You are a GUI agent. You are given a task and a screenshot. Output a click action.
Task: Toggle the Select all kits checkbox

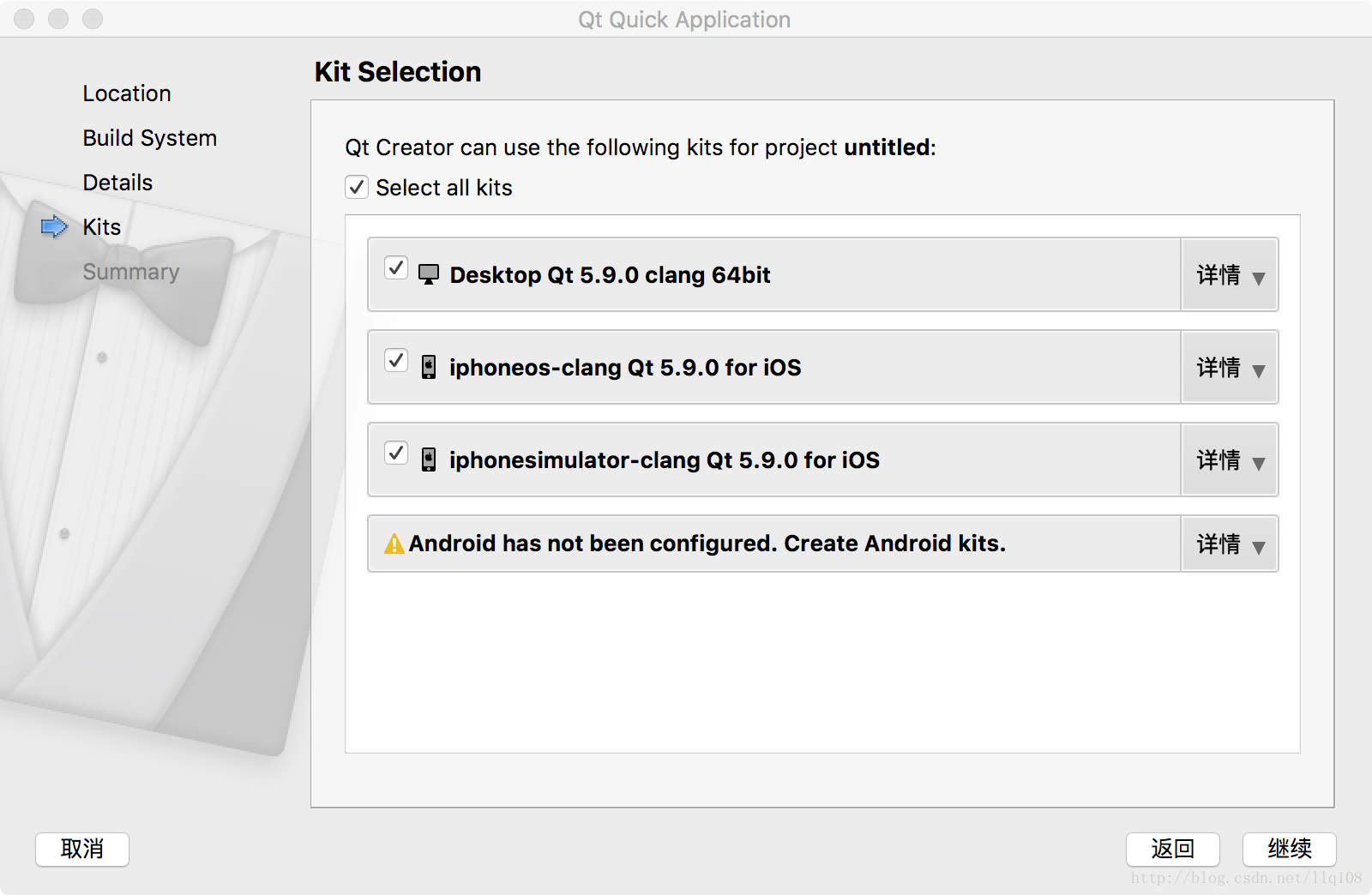(x=357, y=187)
